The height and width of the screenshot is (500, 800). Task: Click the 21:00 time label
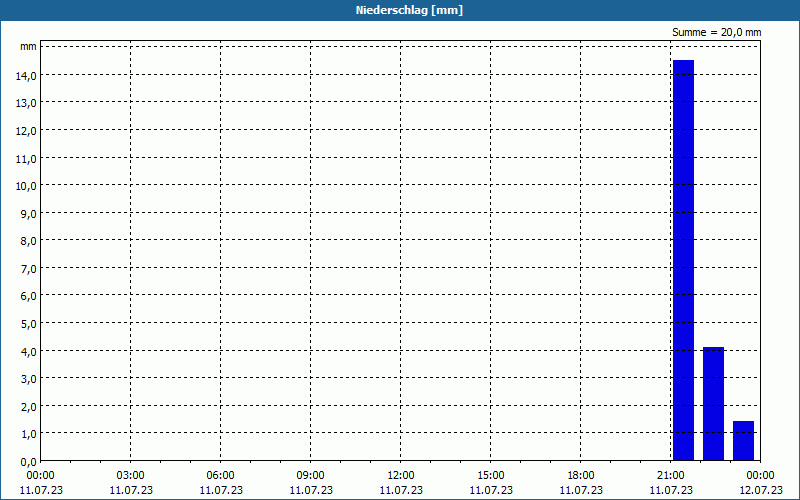point(670,476)
